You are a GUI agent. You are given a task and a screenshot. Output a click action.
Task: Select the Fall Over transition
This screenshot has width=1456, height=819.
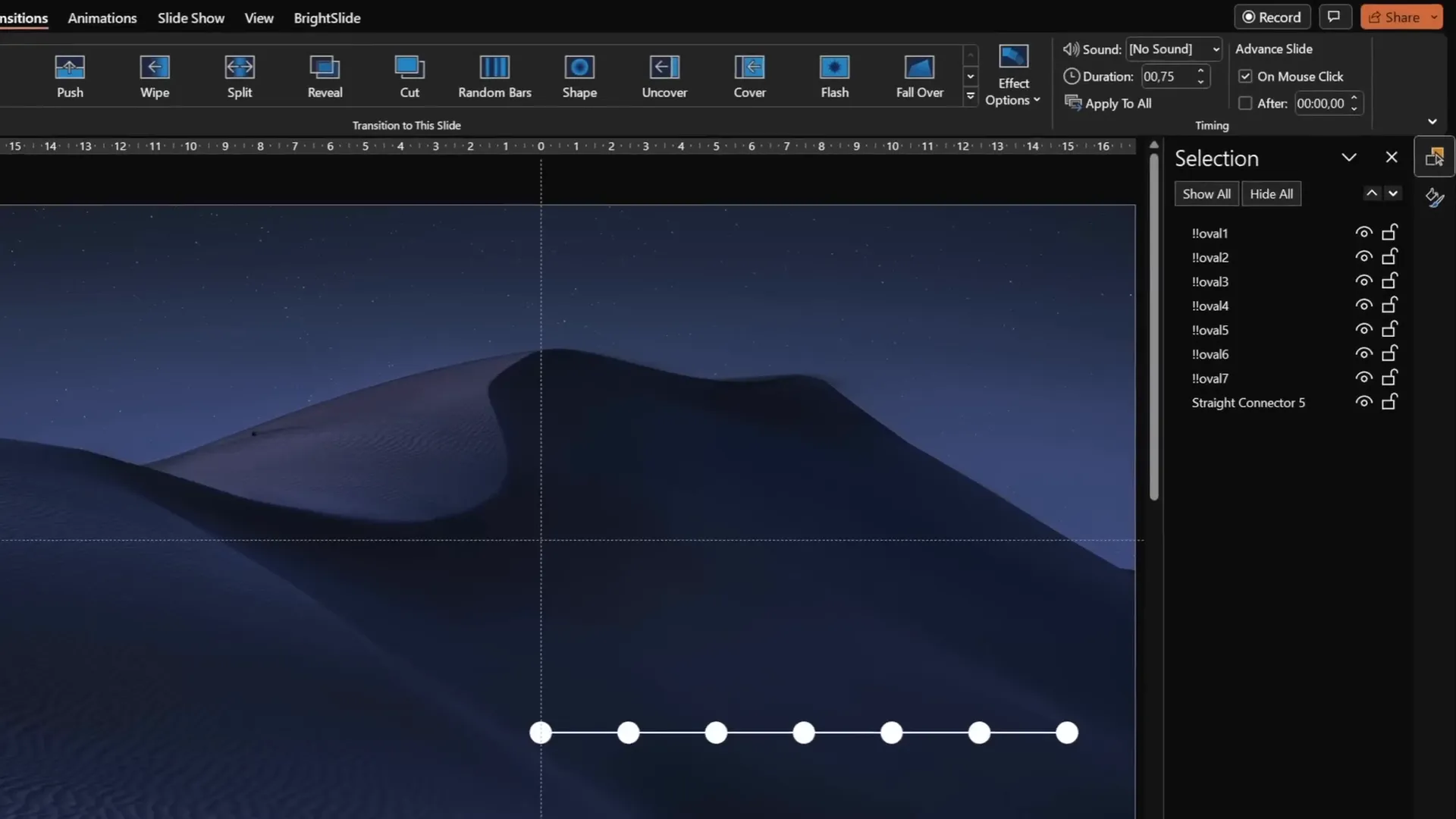pos(919,76)
